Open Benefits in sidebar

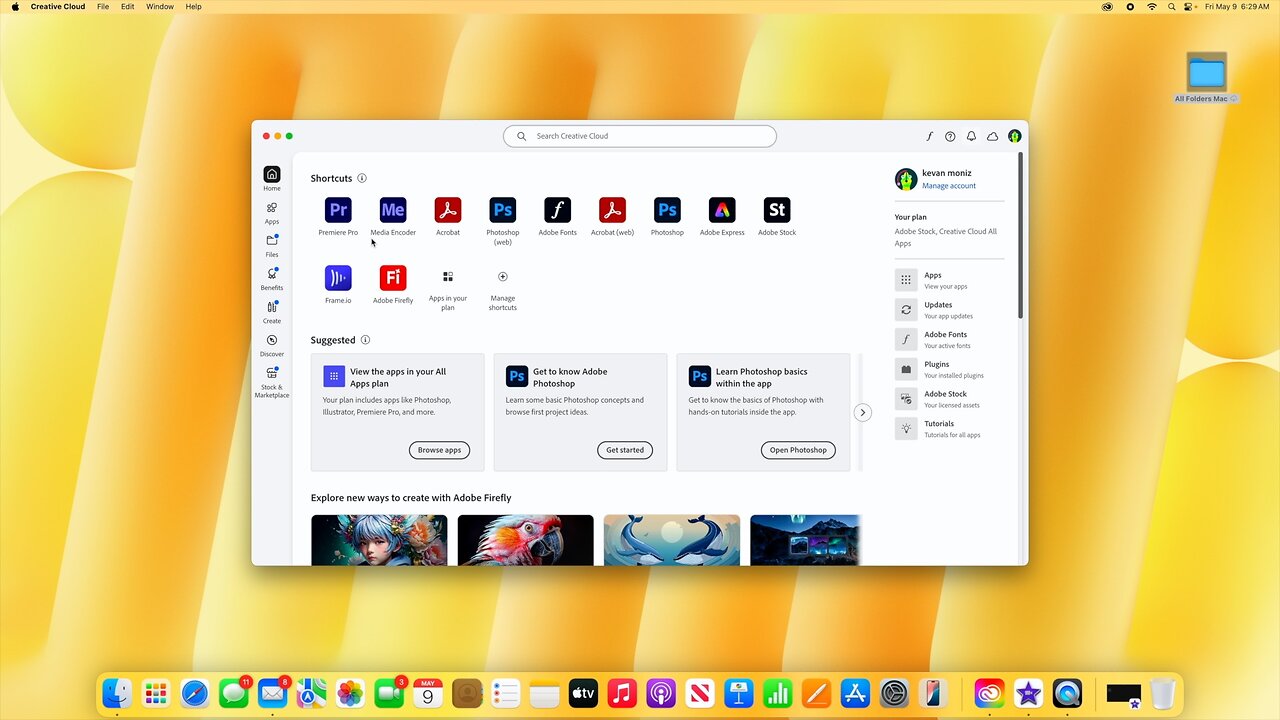pos(272,278)
